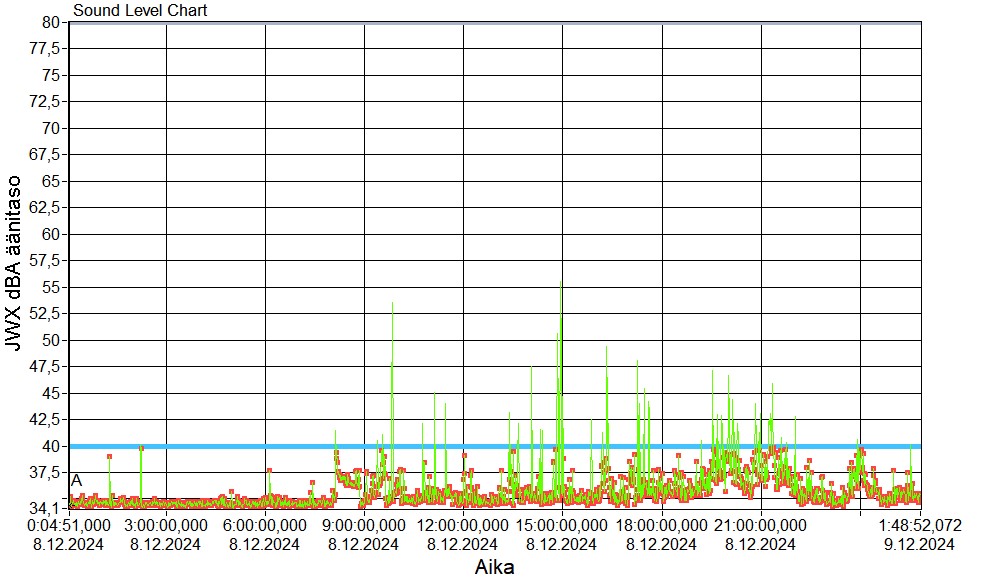The width and height of the screenshot is (990, 588).
Task: Click the 9.12.2024 date label
Action: (x=918, y=544)
